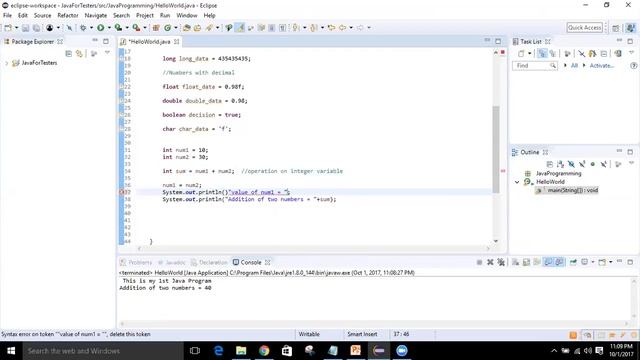Open Back history dropdown arrow
This screenshot has width=640, height=360.
click(x=351, y=28)
